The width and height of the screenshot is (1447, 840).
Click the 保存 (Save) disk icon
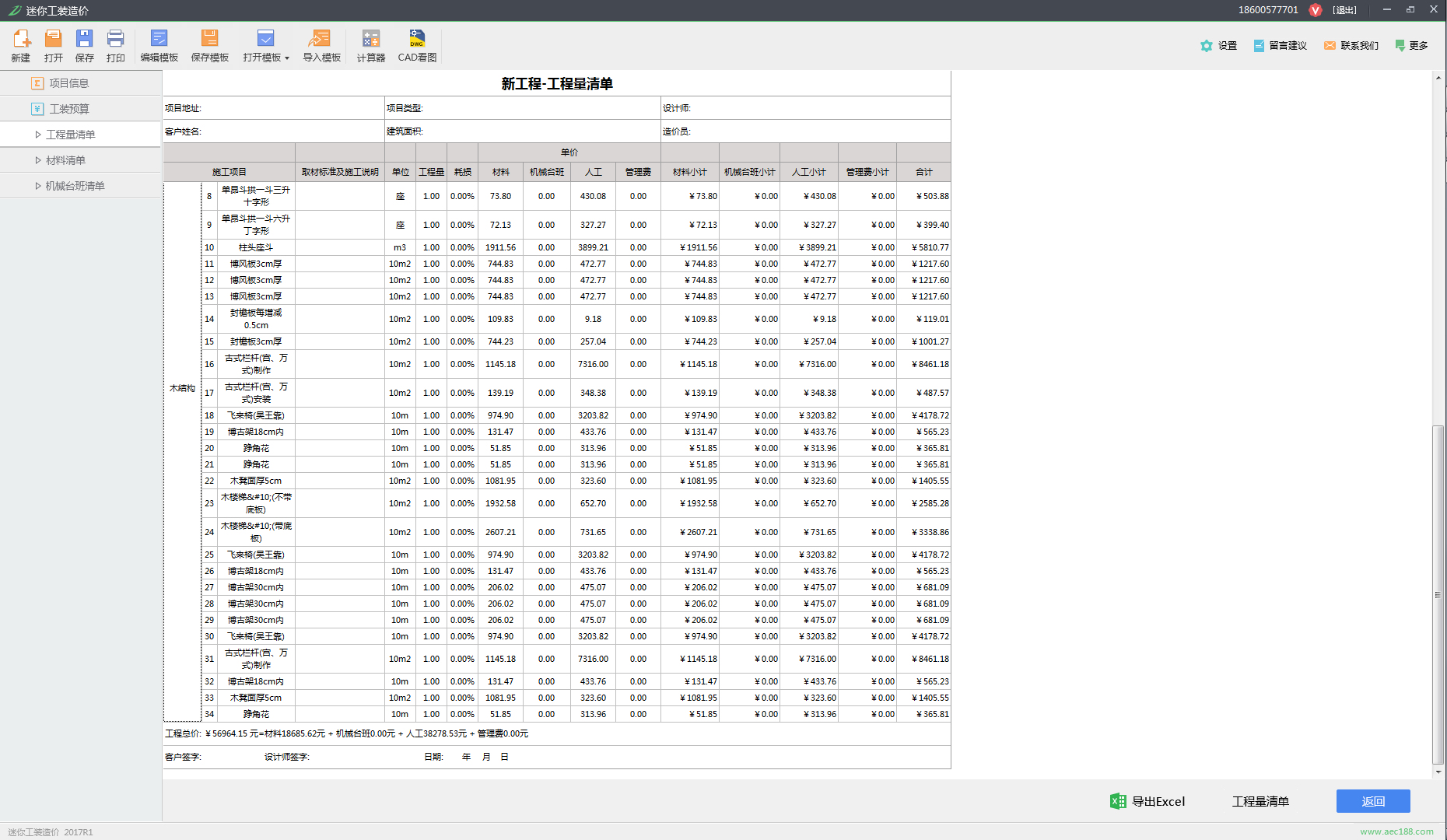(x=84, y=39)
